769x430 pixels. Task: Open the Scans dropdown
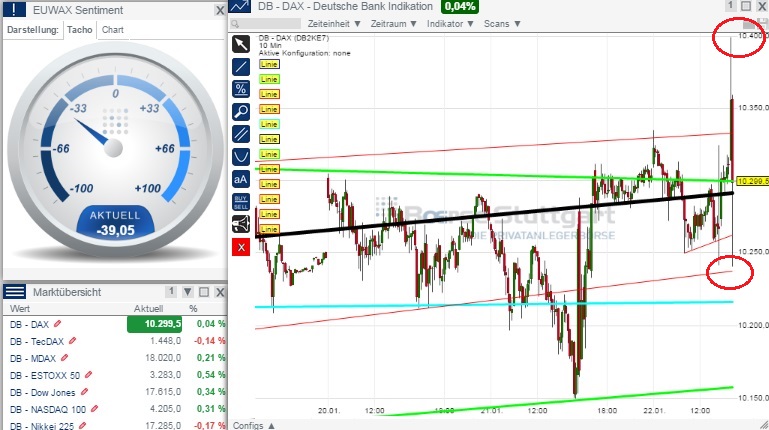point(502,24)
